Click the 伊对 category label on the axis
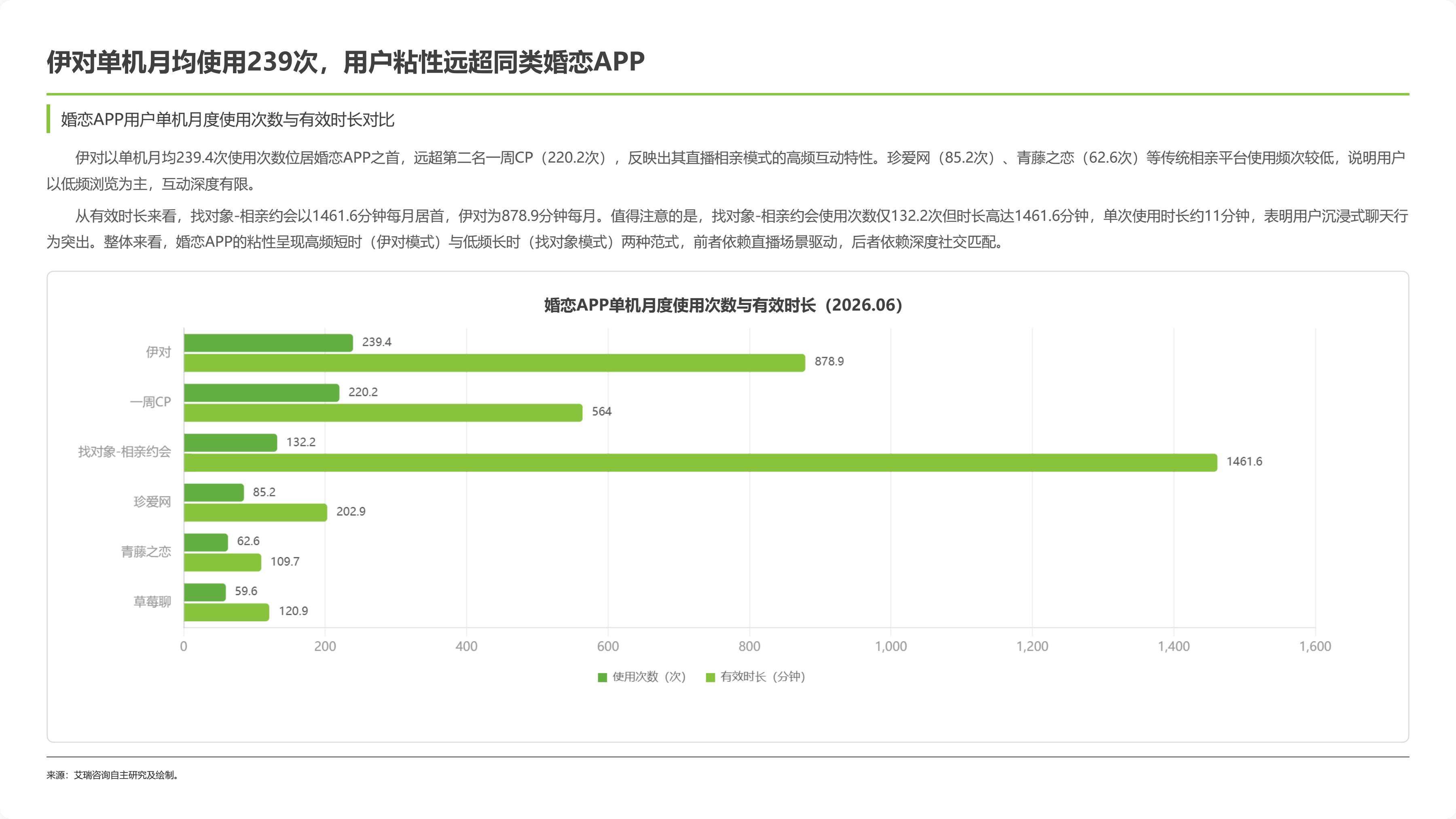This screenshot has width=1456, height=819. tap(158, 352)
